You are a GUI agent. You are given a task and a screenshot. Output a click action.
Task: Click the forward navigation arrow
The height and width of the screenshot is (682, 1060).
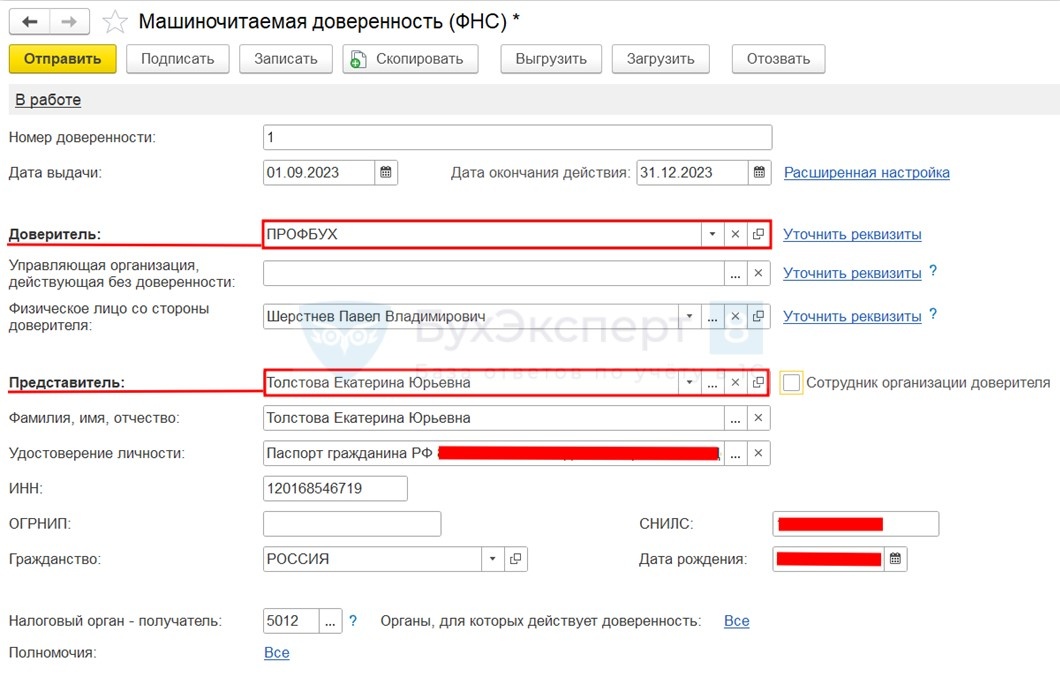[x=66, y=20]
